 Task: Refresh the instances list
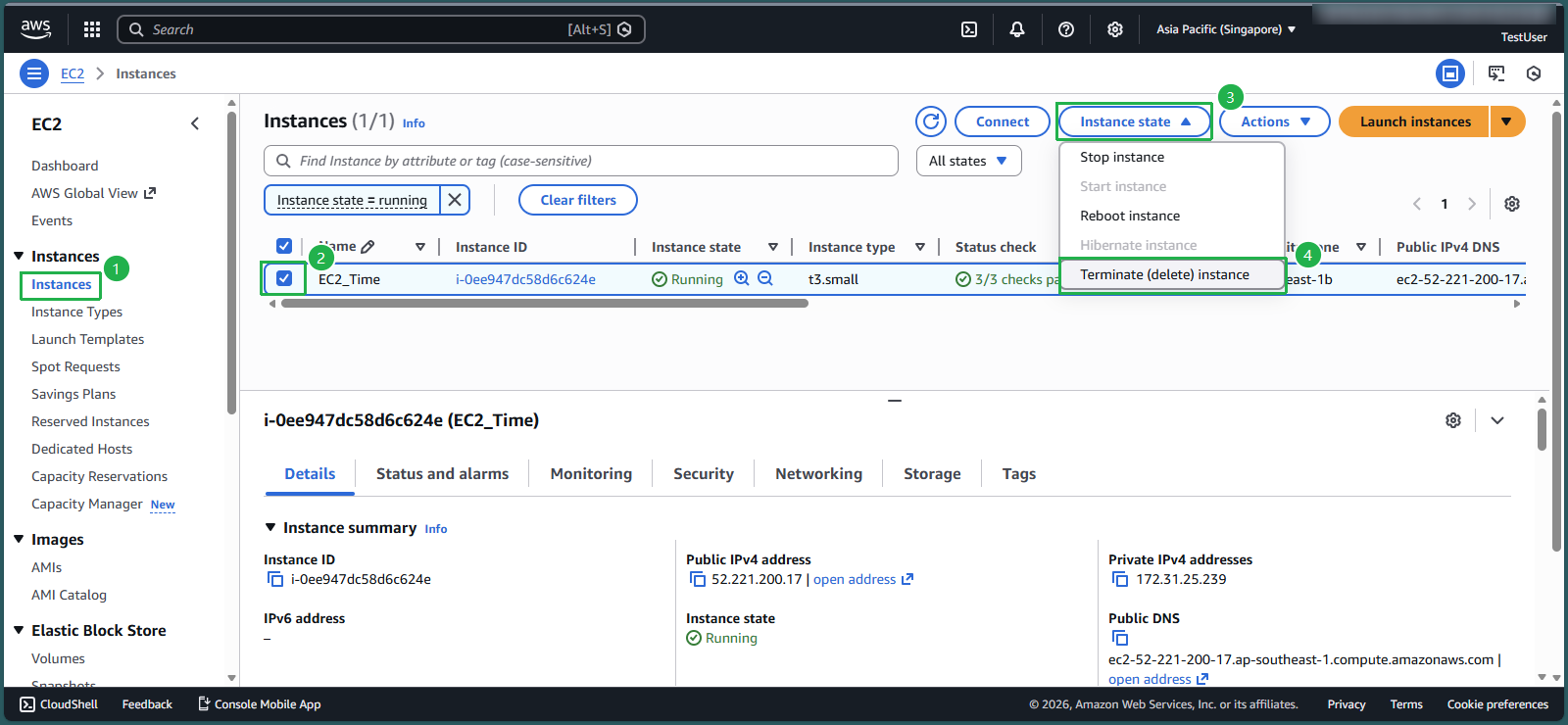[x=931, y=121]
